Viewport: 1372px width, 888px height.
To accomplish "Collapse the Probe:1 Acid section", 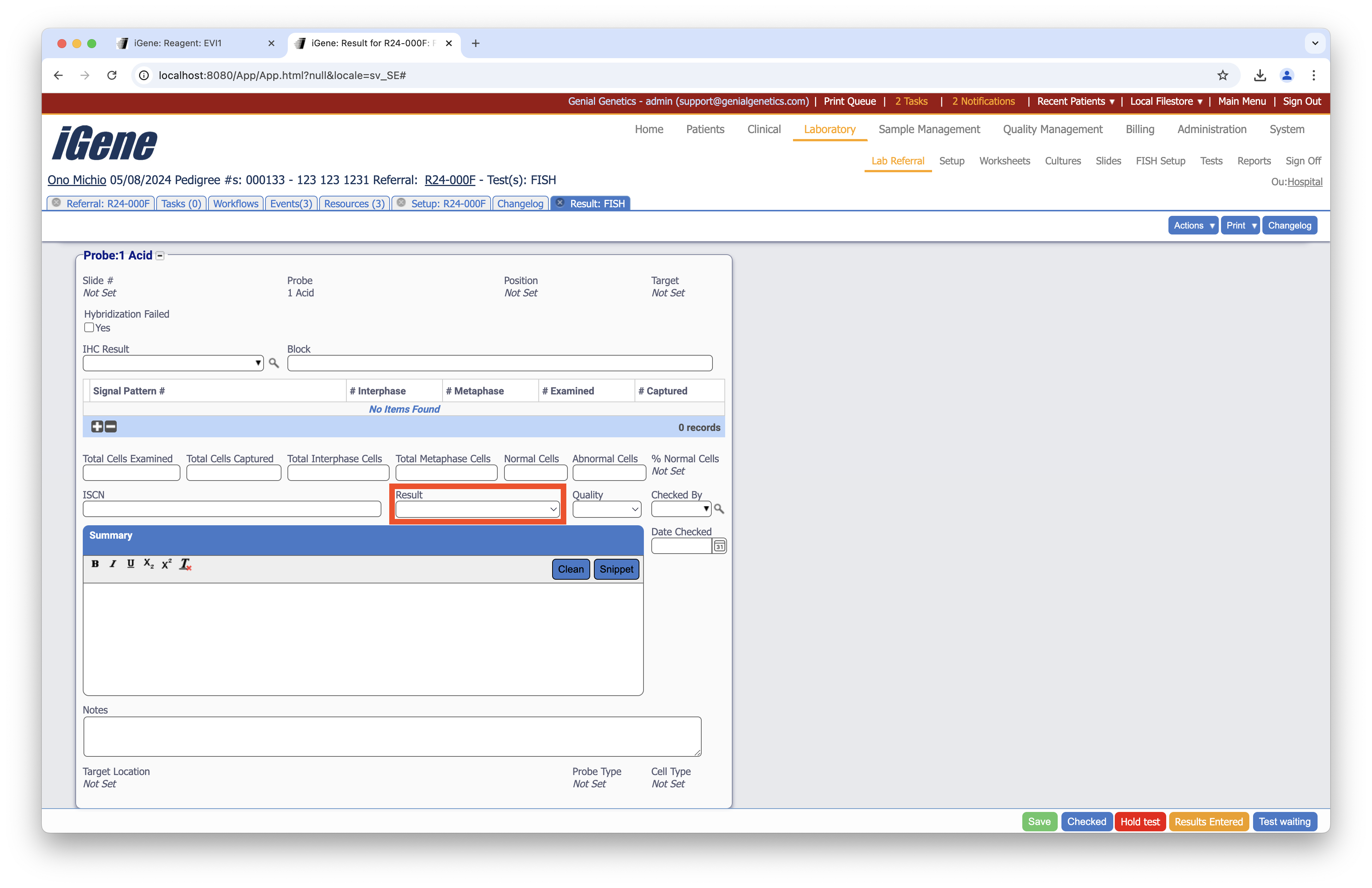I will pos(160,256).
